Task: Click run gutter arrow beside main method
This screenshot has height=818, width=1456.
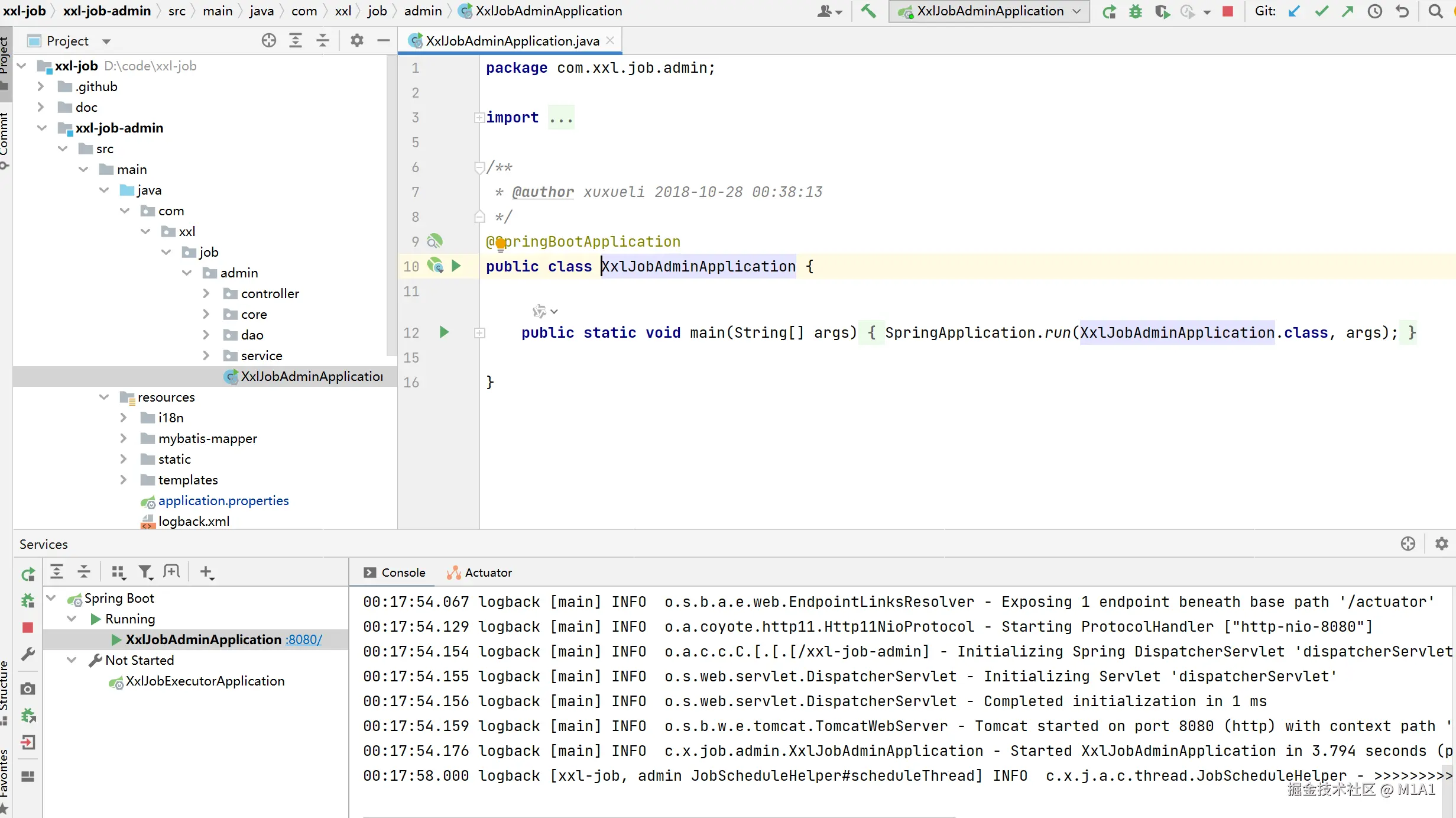Action: (x=445, y=332)
